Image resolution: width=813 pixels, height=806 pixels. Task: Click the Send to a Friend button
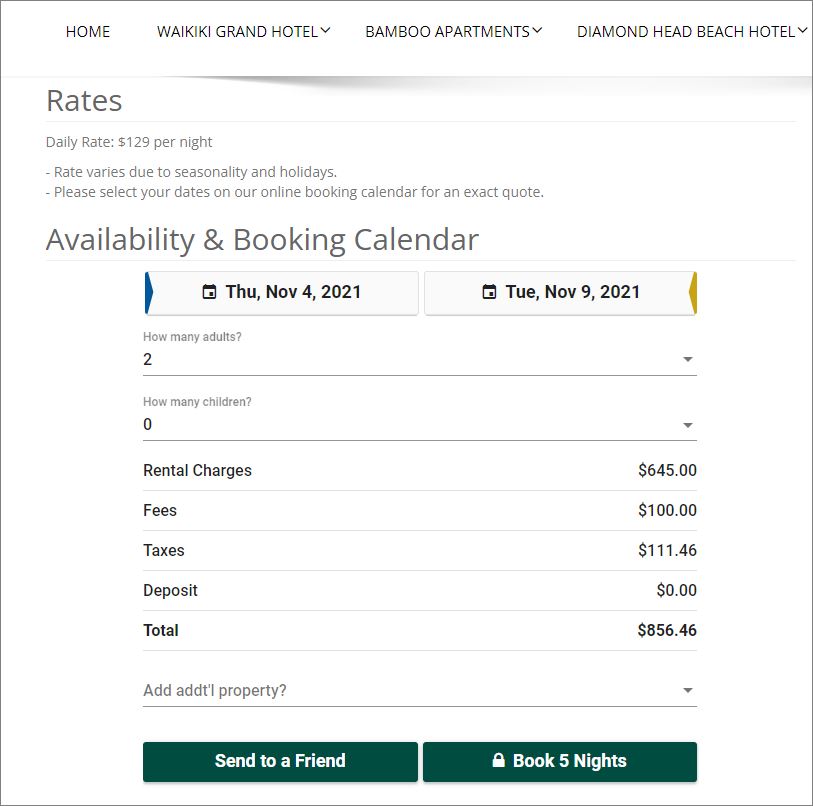coord(280,761)
